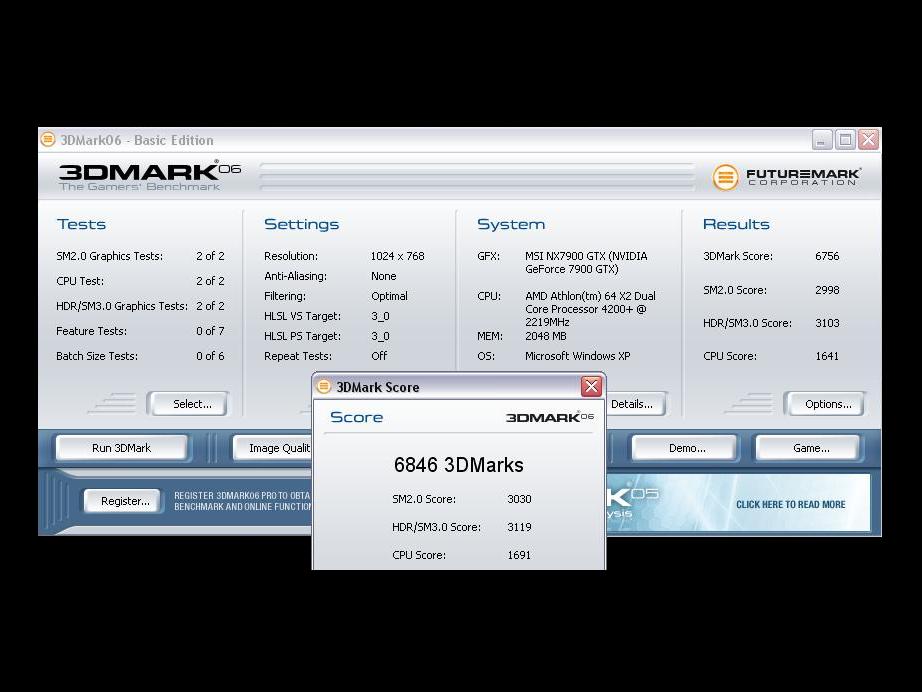Click HDR/SM3.0 Score 3119 in dialog

519,527
